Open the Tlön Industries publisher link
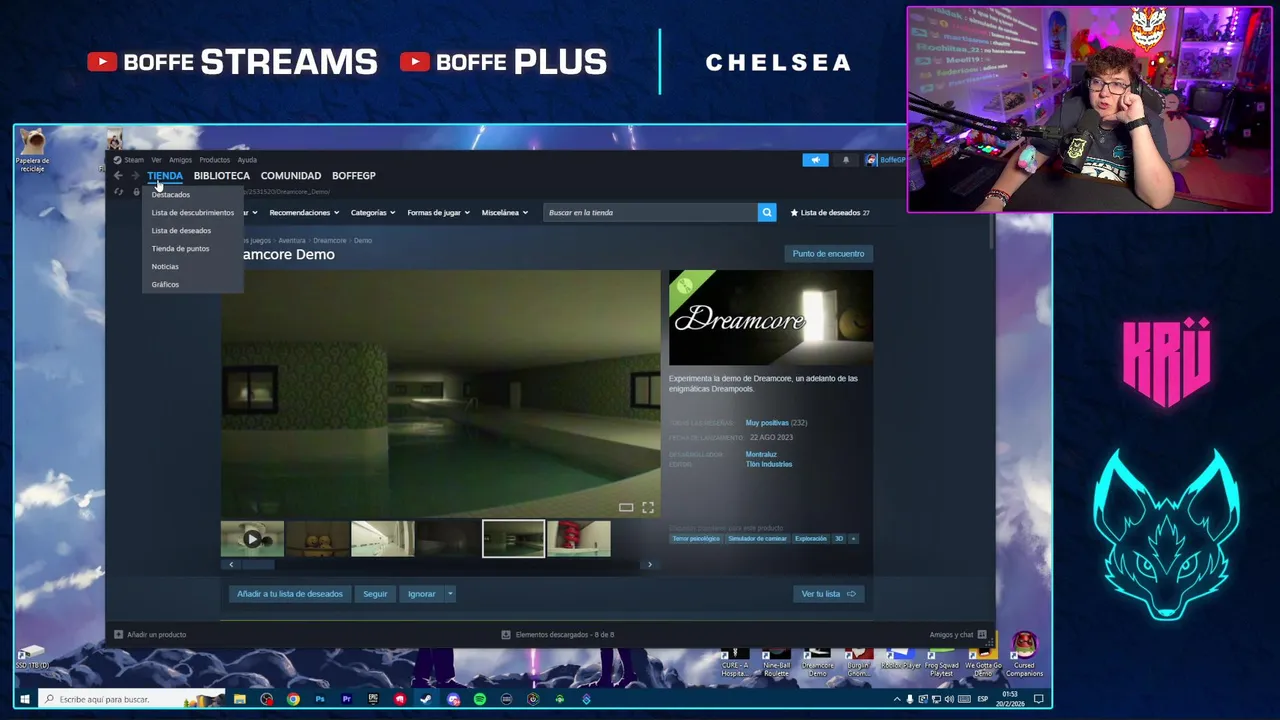The image size is (1280, 720). click(x=769, y=464)
